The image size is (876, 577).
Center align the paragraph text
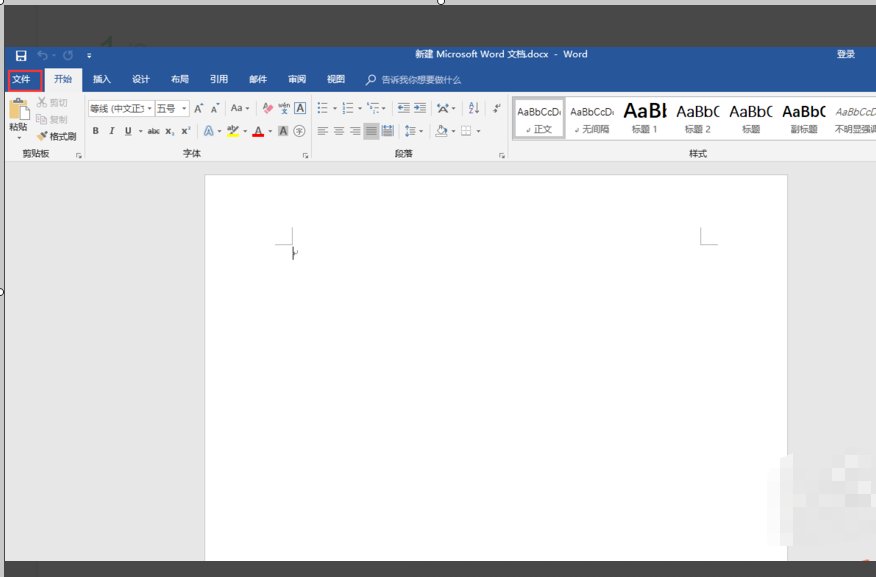click(339, 131)
